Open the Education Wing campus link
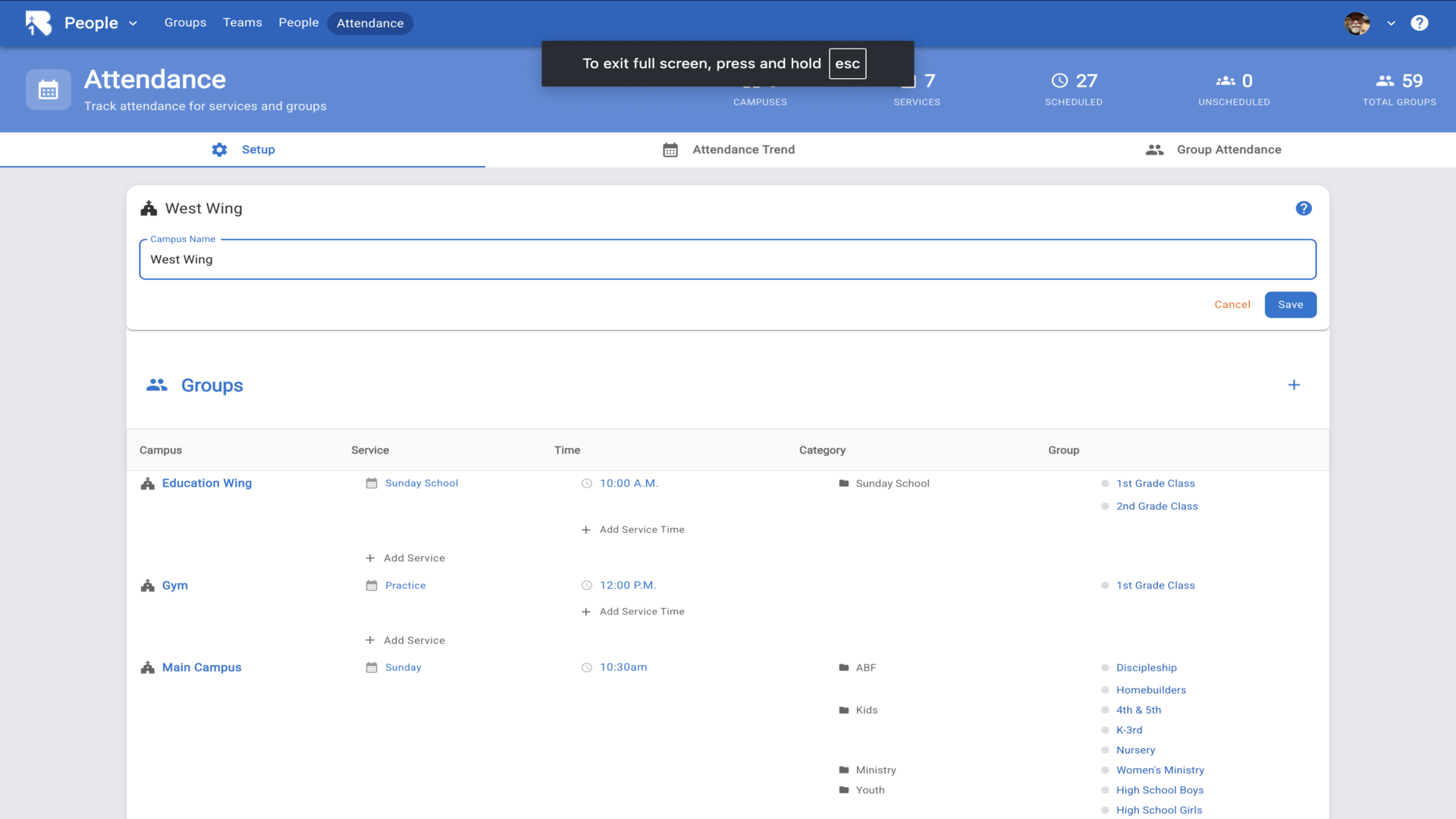The width and height of the screenshot is (1456, 819). (x=206, y=484)
